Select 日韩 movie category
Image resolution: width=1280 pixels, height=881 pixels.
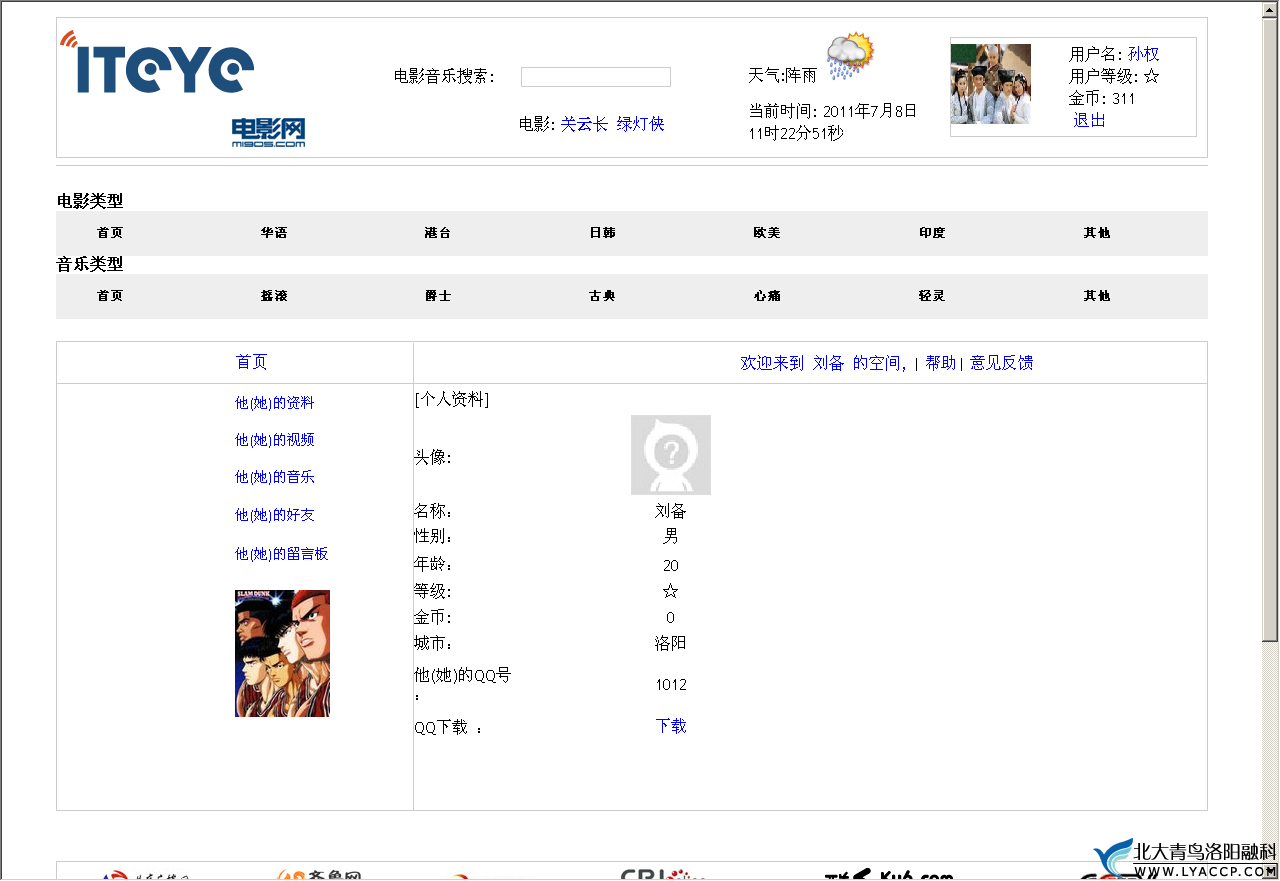pos(602,233)
